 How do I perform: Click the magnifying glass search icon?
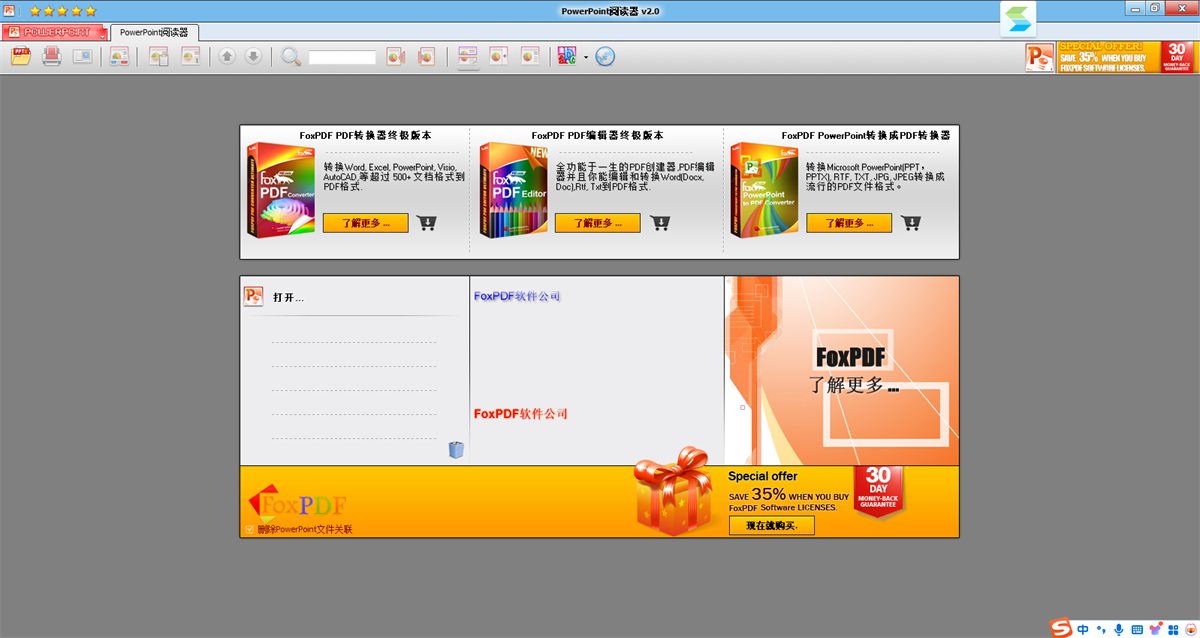(x=291, y=56)
